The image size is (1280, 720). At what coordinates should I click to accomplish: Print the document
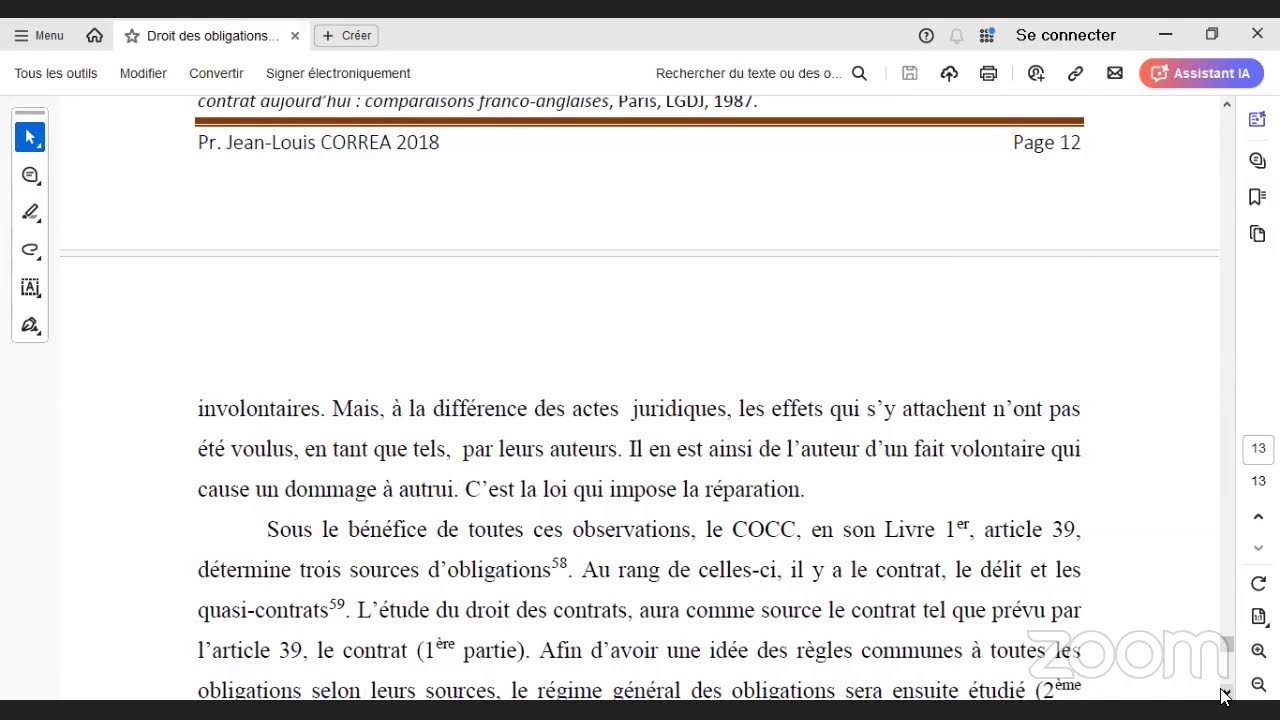pos(988,73)
